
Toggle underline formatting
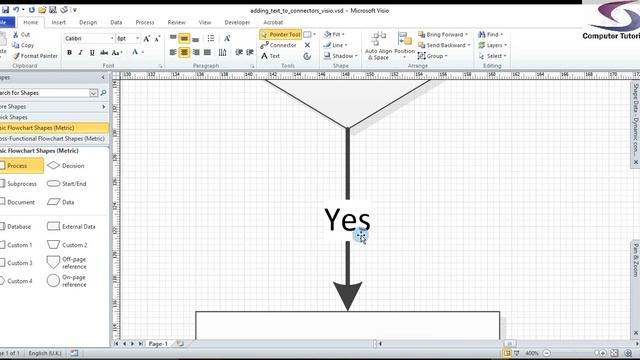92,52
